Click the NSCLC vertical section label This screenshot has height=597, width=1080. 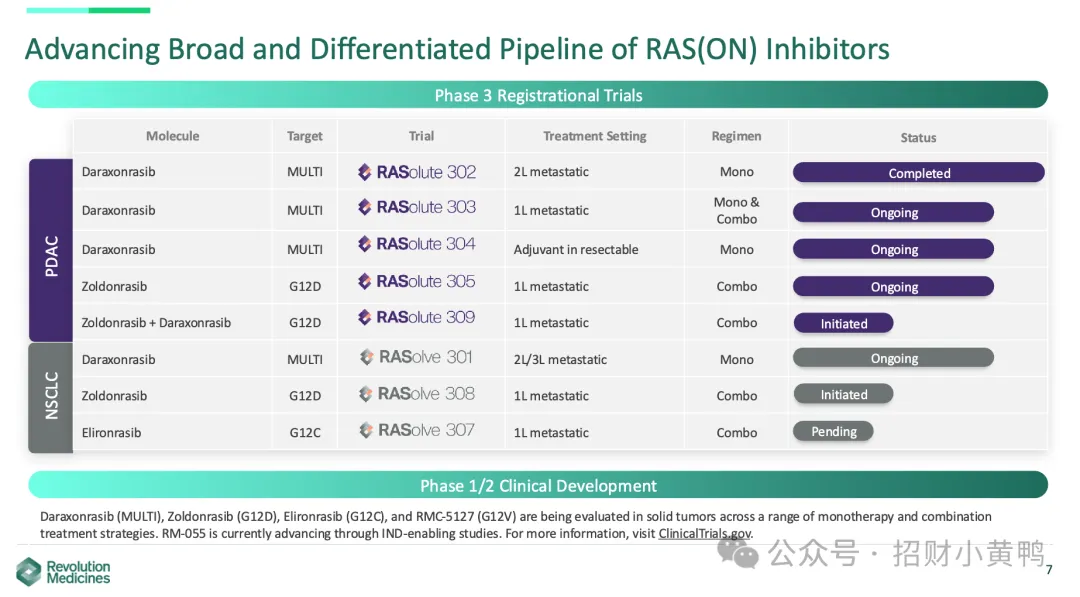tap(51, 397)
